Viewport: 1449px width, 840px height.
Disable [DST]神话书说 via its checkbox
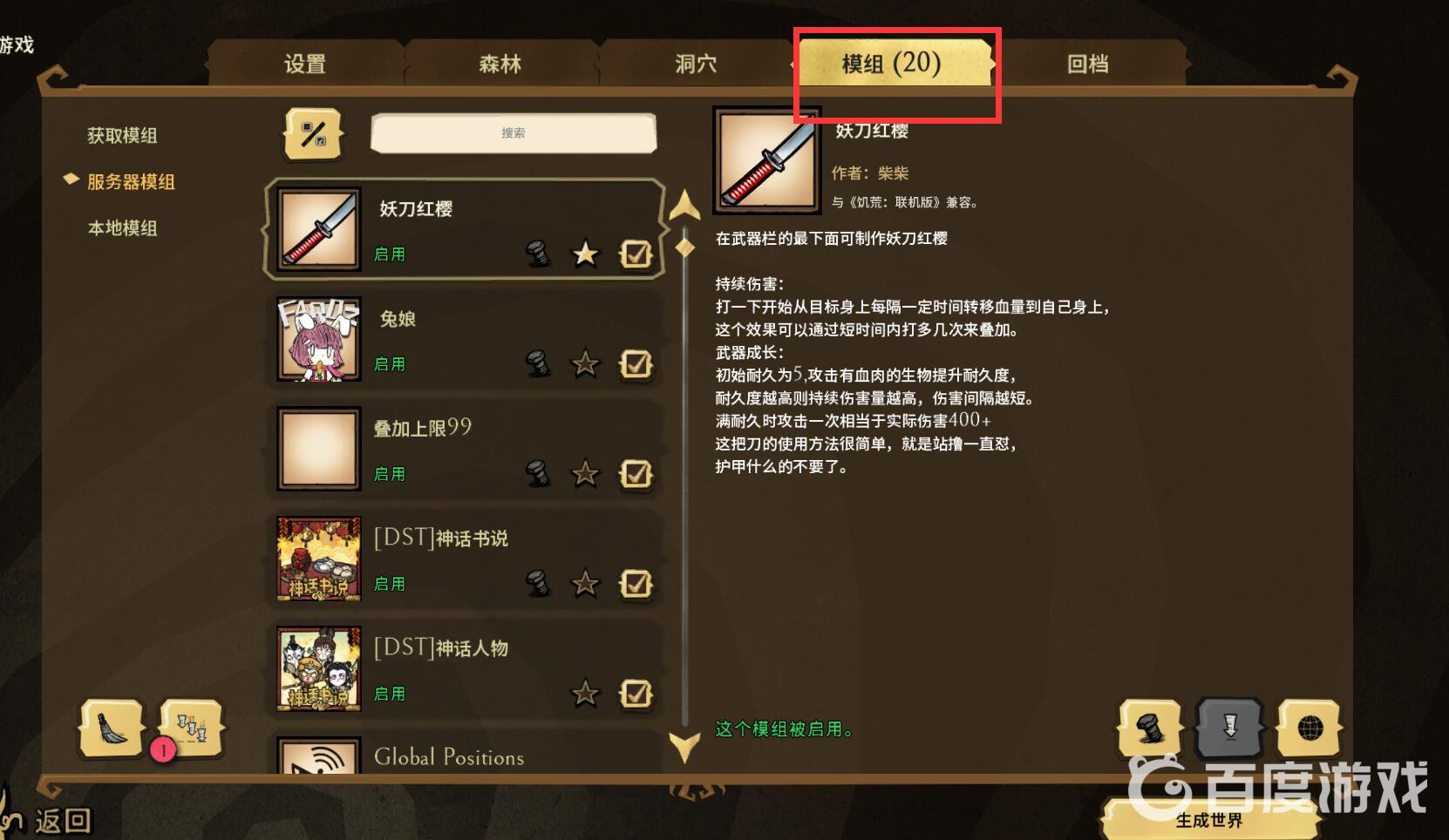(x=636, y=583)
